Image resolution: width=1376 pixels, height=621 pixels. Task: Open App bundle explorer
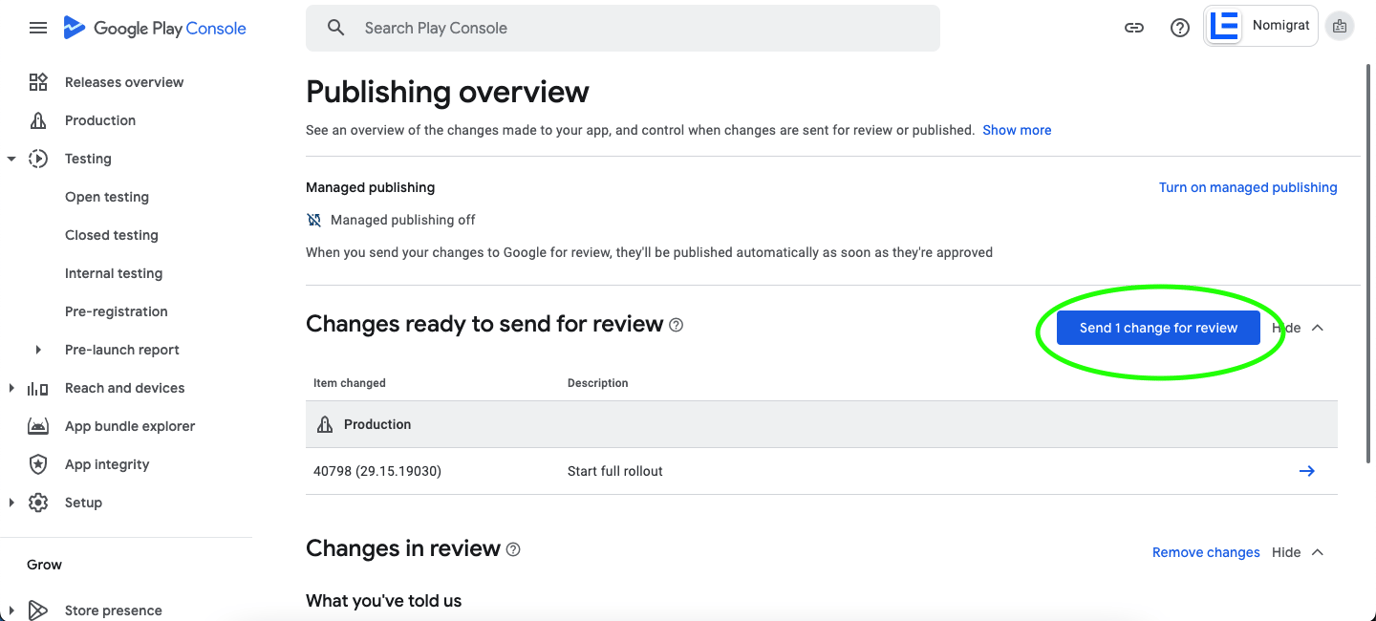coord(129,425)
